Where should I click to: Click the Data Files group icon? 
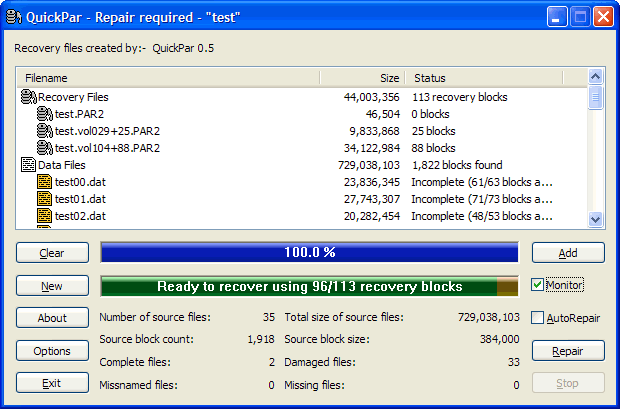[28, 165]
